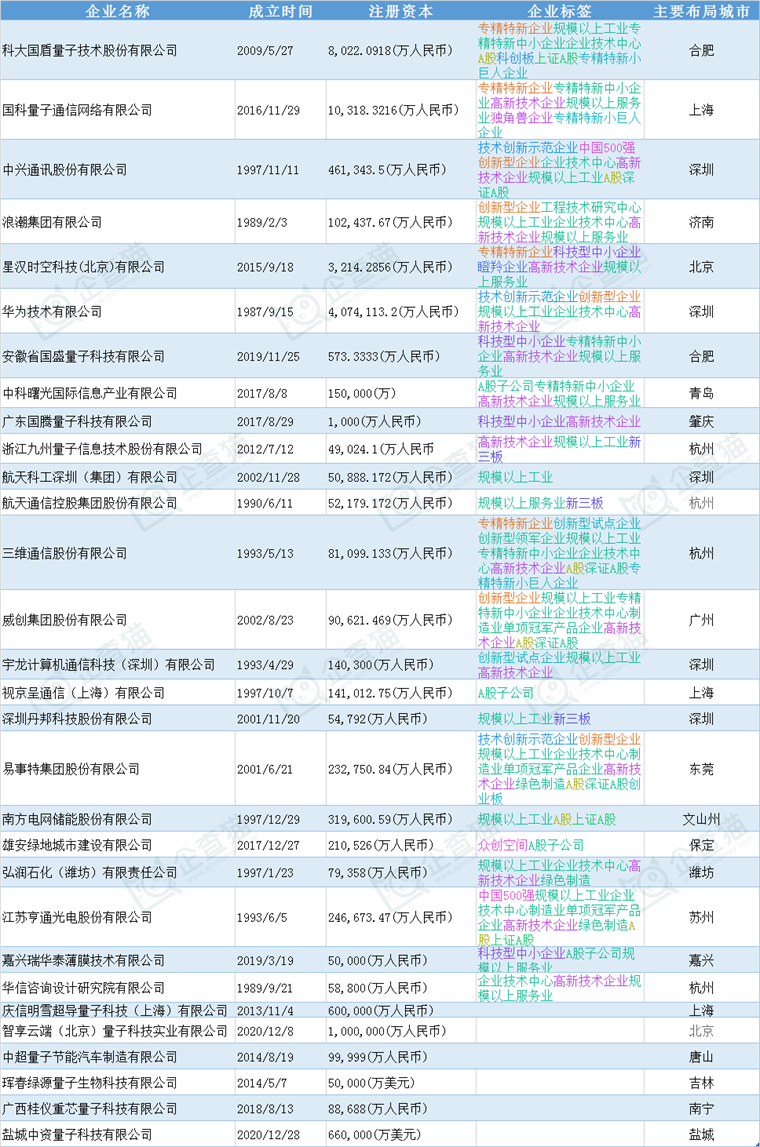Viewport: 760px width, 1147px height.
Task: Click registered capital 1,000,000(万人民币)
Action: (388, 1031)
